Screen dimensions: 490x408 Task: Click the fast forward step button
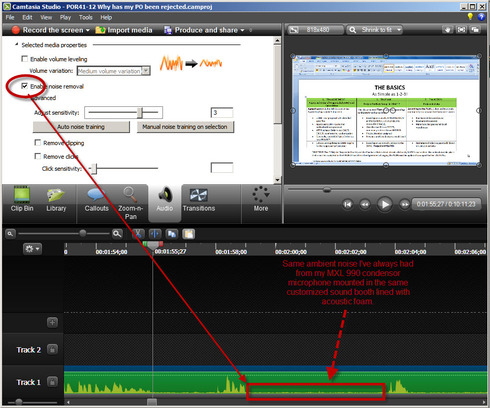tap(404, 204)
